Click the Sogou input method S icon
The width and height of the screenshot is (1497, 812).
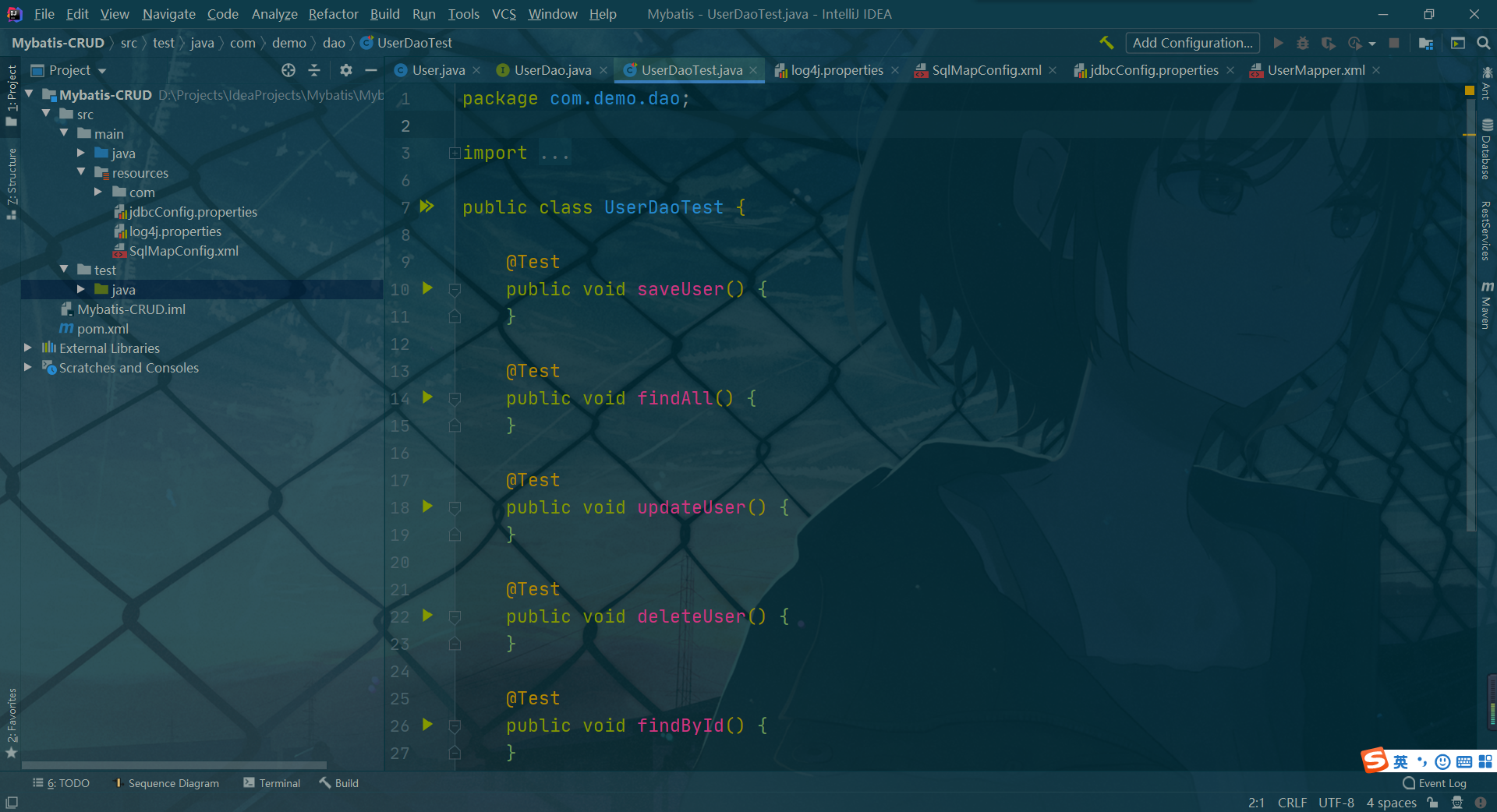click(1375, 760)
